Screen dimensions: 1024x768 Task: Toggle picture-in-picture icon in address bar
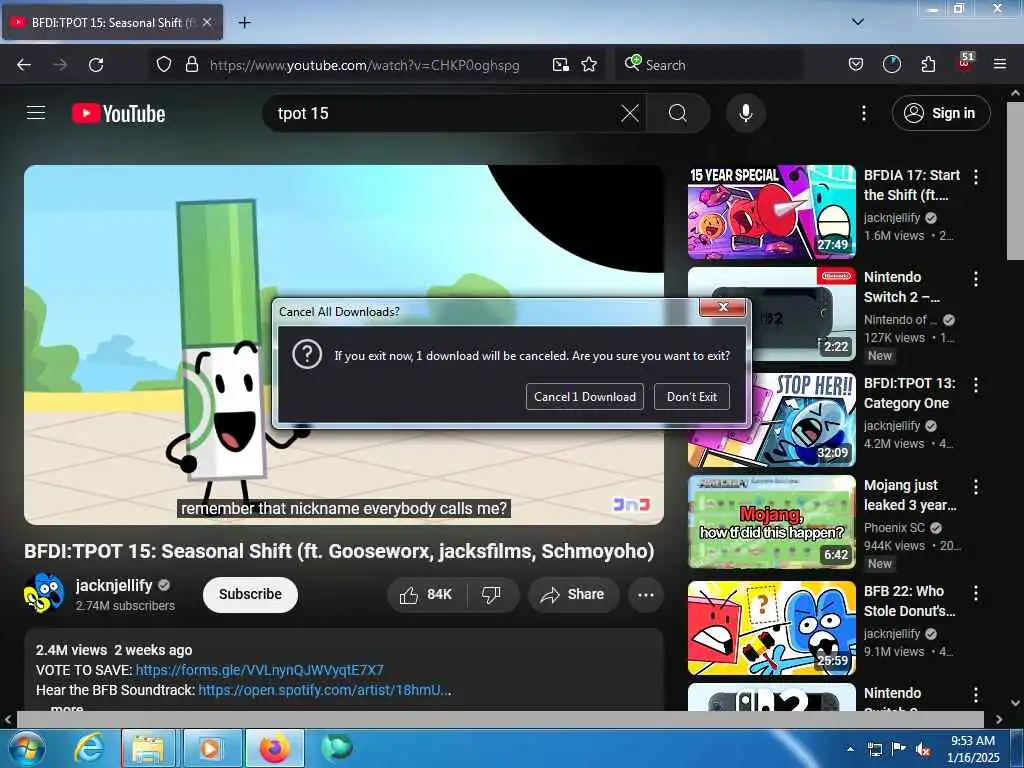(x=560, y=65)
